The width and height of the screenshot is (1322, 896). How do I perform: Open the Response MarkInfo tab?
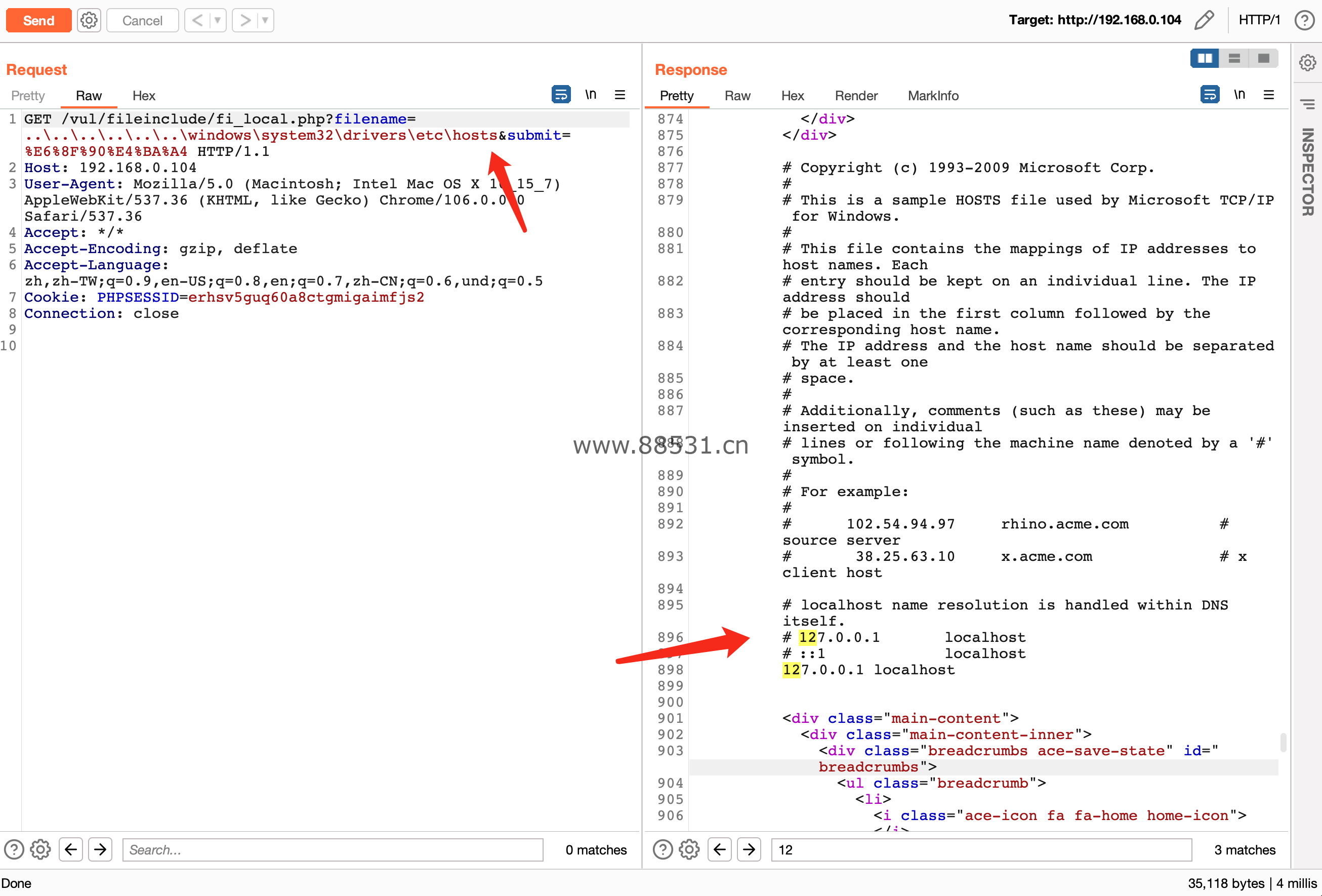pyautogui.click(x=933, y=96)
